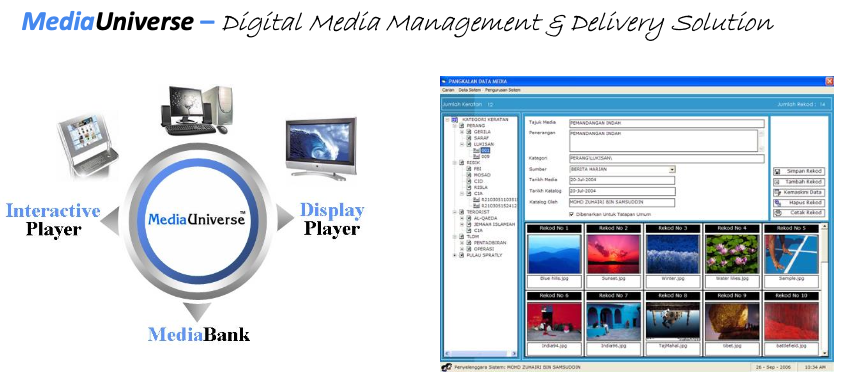Click the PERANG category document icon

pos(461,125)
